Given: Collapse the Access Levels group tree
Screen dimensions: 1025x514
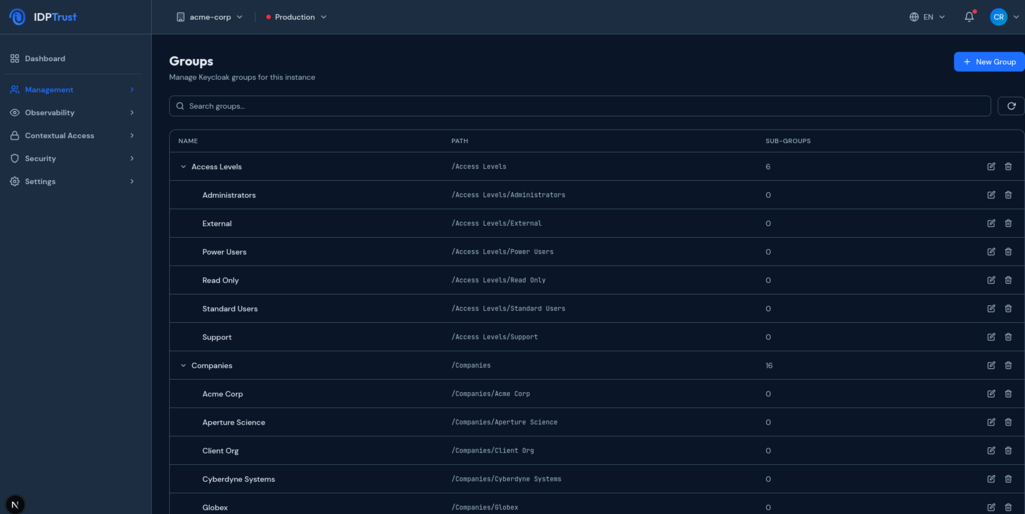Looking at the screenshot, I should point(183,167).
